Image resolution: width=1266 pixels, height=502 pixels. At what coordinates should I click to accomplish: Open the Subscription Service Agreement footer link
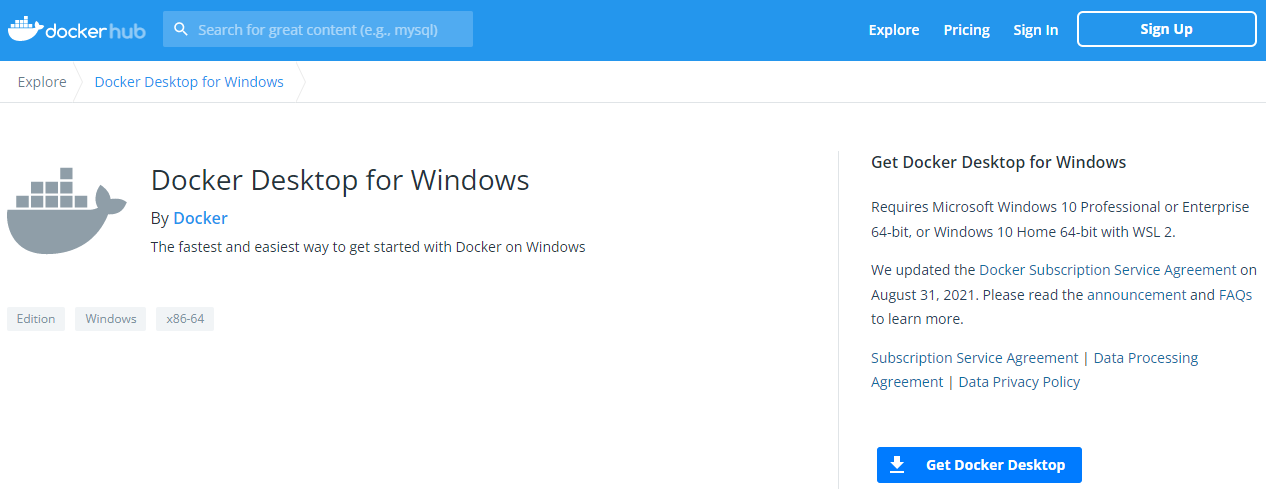click(974, 358)
